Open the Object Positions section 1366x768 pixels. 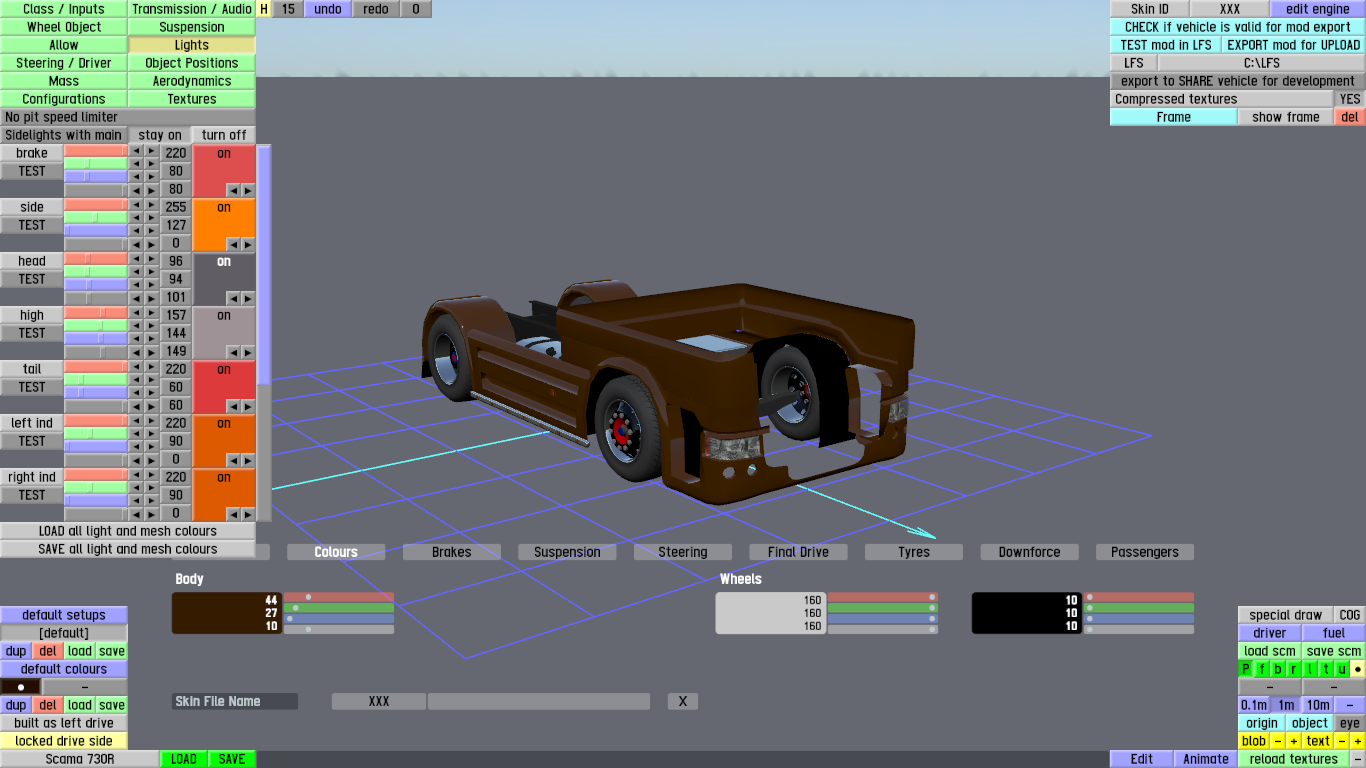[192, 63]
